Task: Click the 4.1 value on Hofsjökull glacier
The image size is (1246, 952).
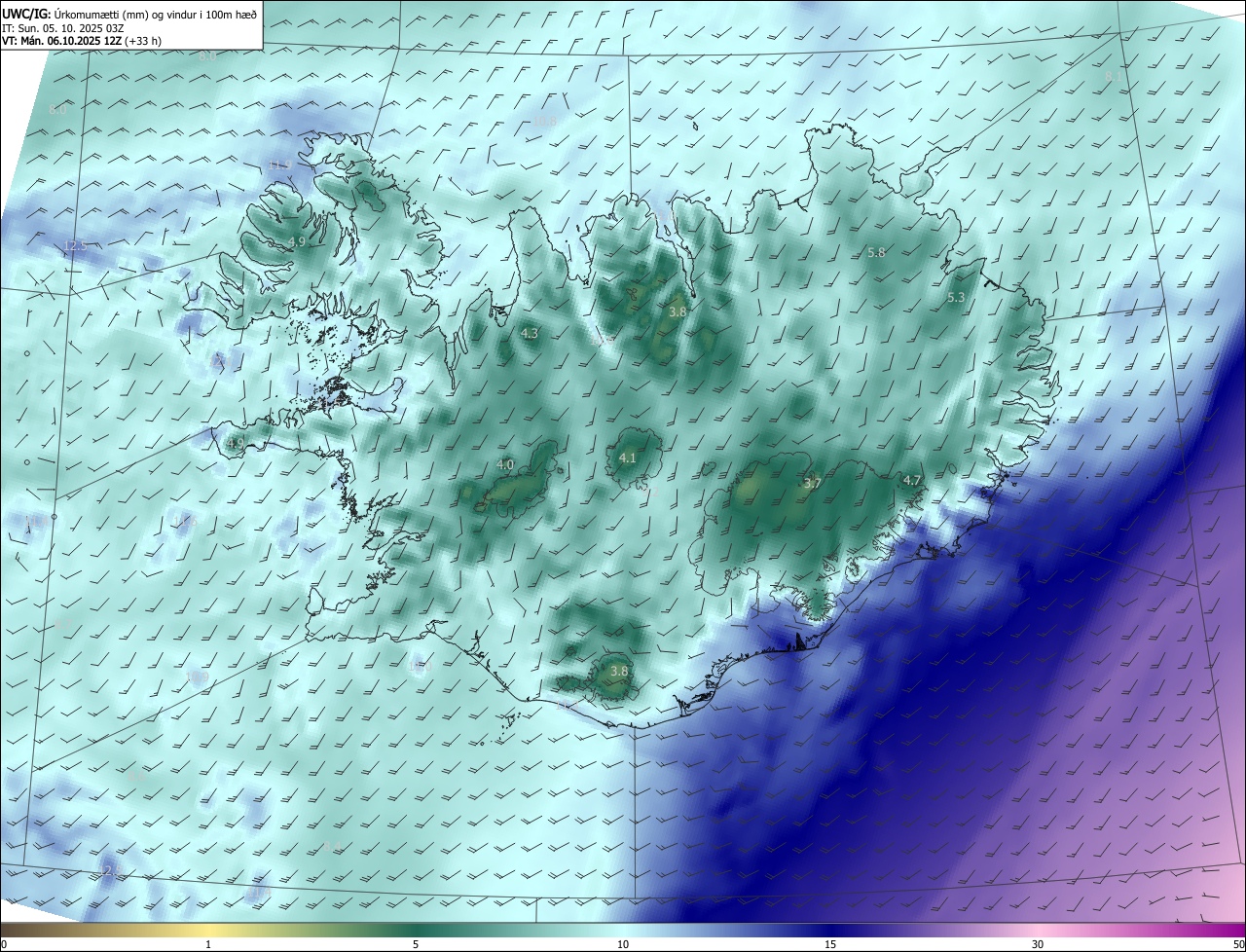Action: tap(628, 458)
